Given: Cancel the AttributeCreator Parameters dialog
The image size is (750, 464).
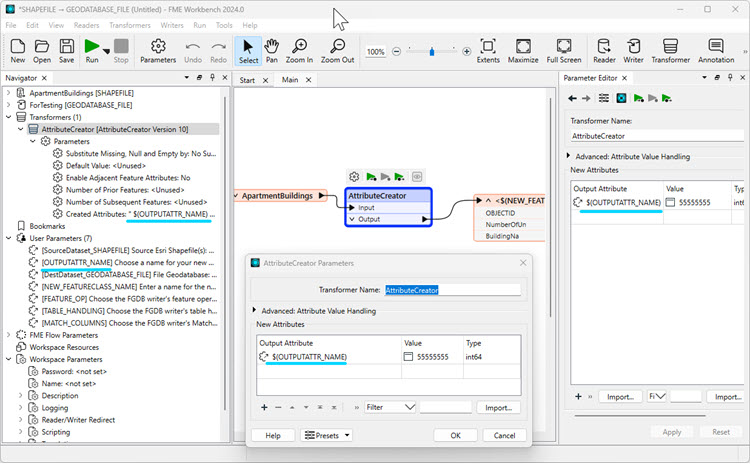Looking at the screenshot, I should pyautogui.click(x=504, y=435).
